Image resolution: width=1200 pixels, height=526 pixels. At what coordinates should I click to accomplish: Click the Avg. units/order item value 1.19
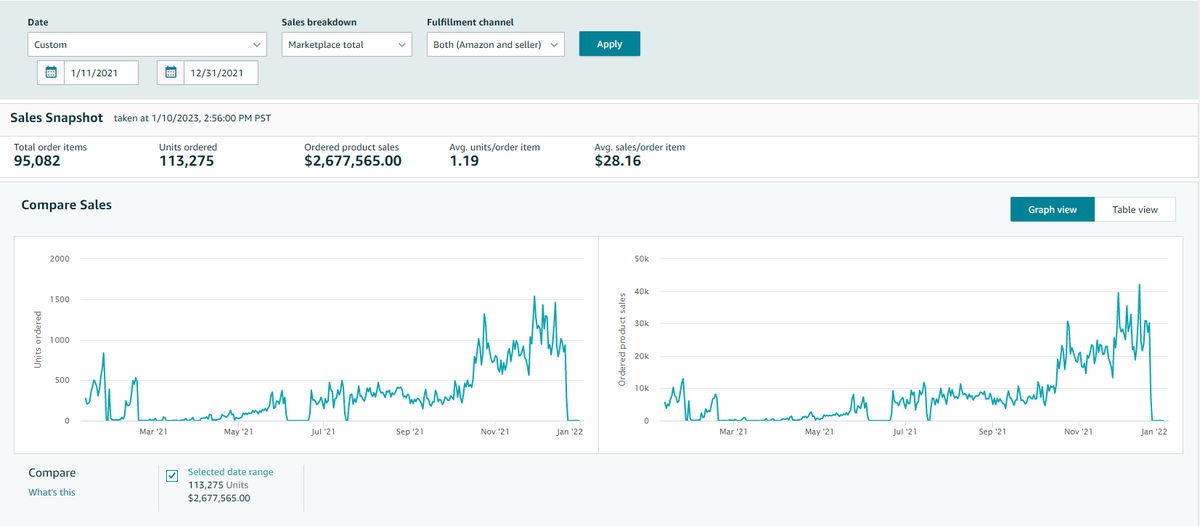point(464,161)
